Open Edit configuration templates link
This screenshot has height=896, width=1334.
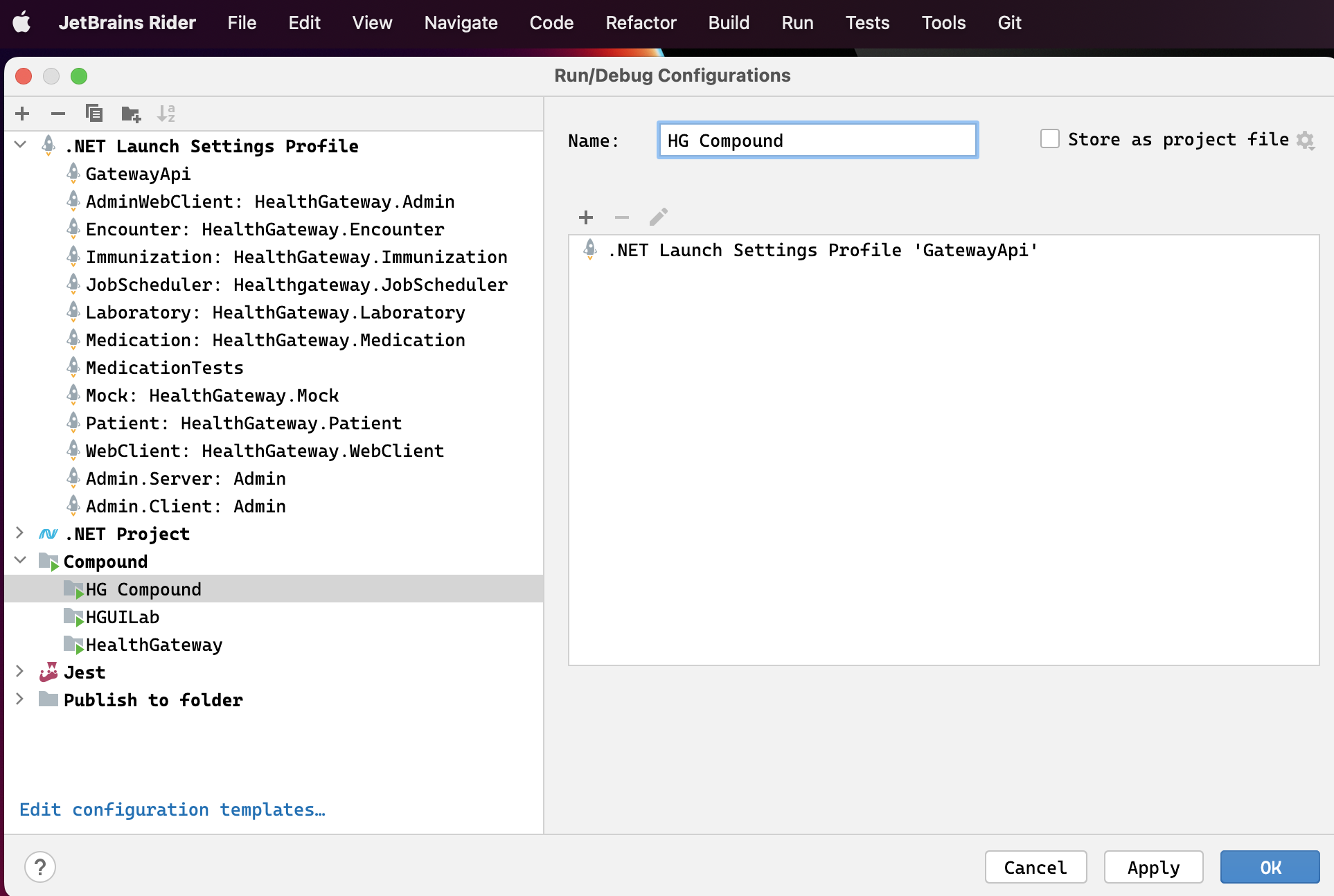172,809
